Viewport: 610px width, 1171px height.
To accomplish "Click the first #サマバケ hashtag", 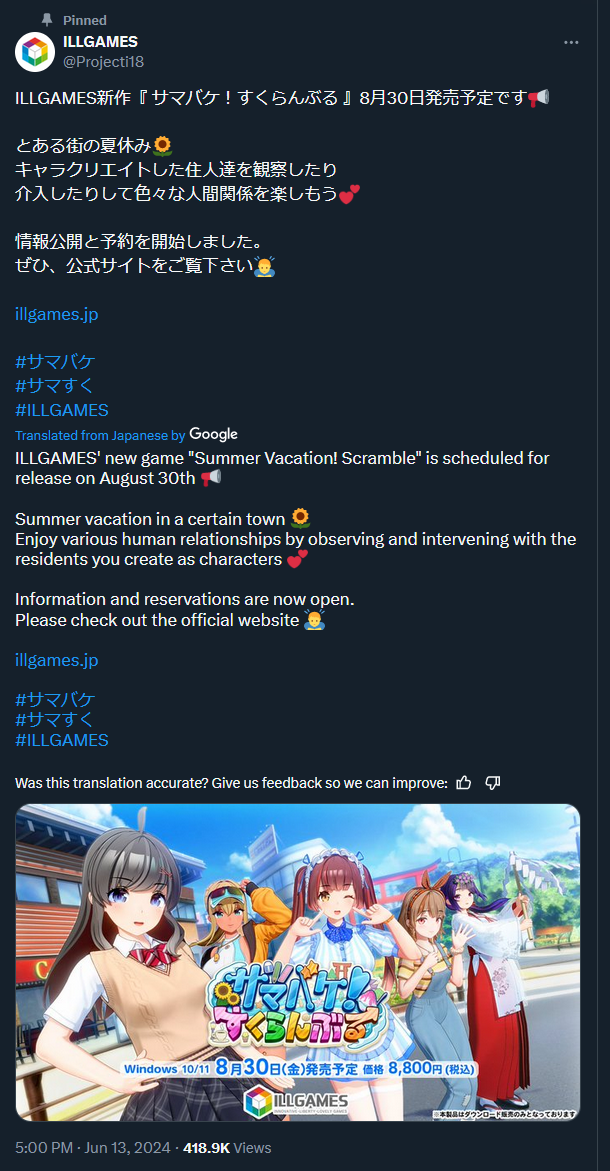I will (55, 362).
